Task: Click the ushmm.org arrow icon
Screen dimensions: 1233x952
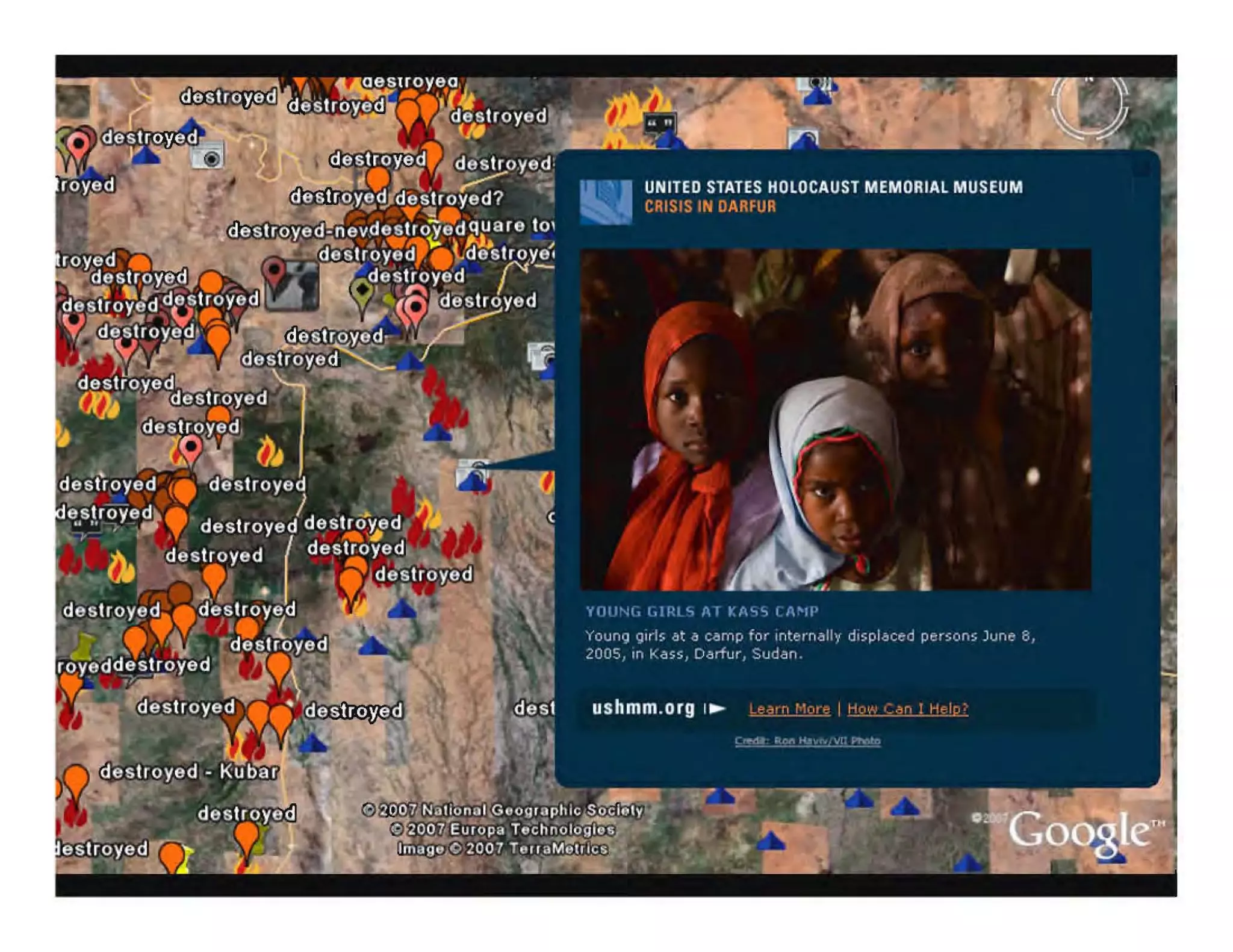Action: click(x=716, y=709)
